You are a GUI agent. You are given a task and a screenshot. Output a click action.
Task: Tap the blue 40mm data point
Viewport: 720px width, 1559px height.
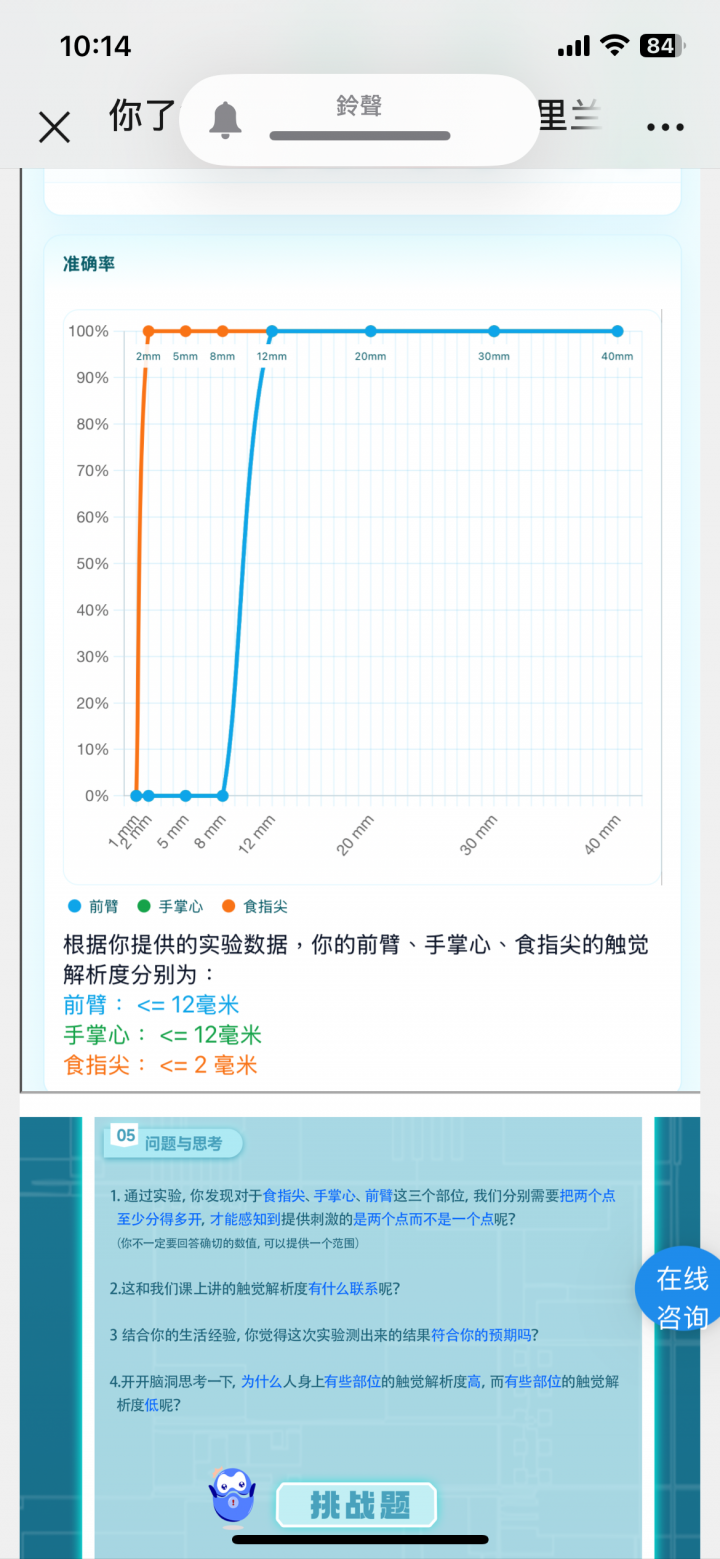point(617,331)
